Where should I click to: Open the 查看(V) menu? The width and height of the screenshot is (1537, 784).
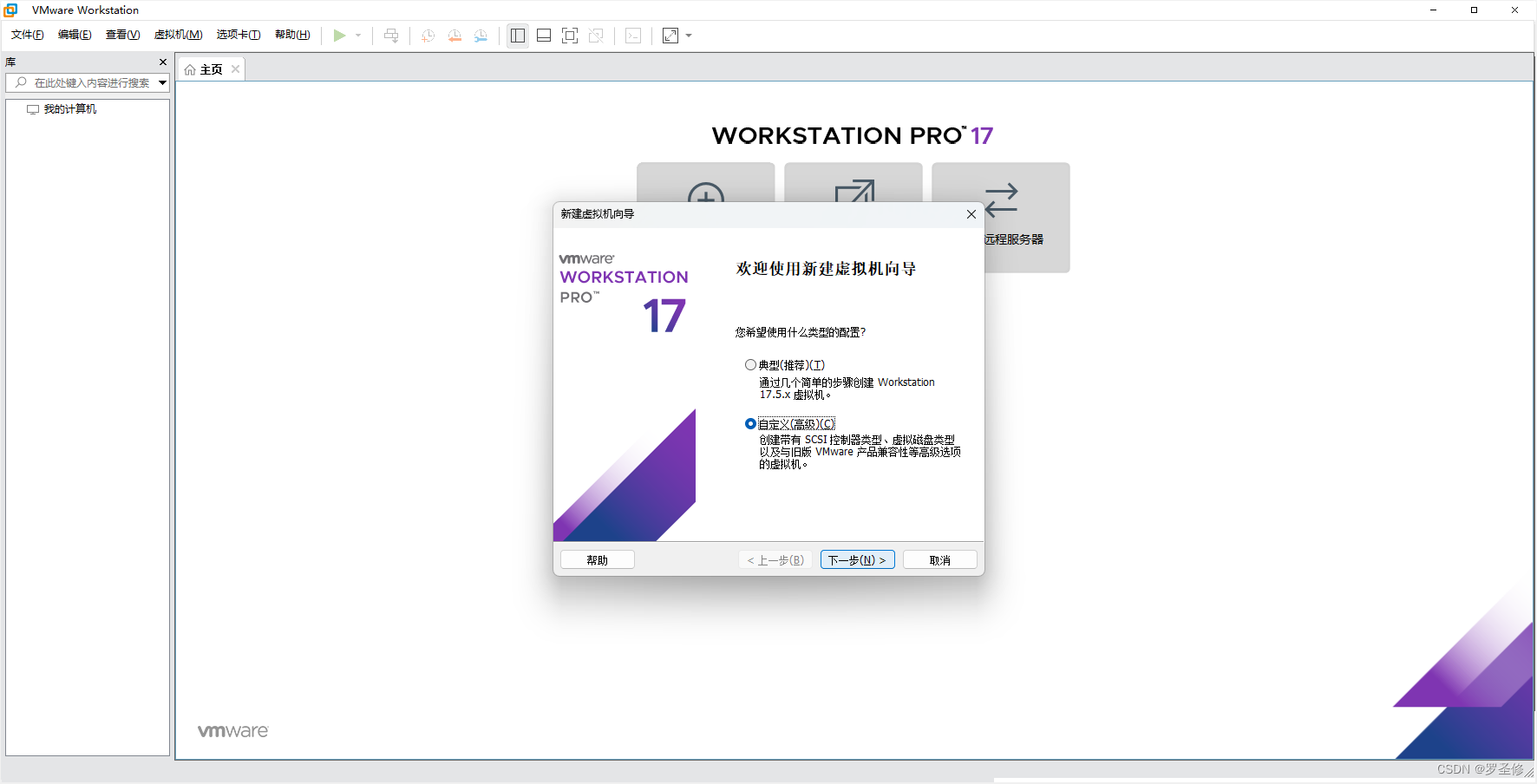point(122,35)
